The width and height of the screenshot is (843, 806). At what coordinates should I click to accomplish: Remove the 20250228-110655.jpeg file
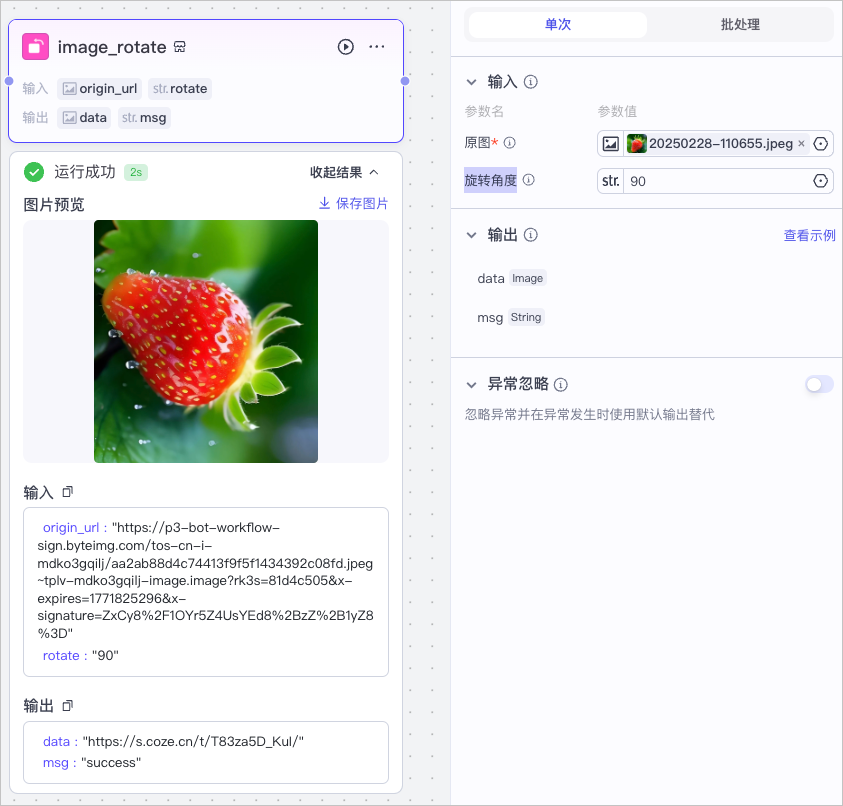pyautogui.click(x=801, y=144)
